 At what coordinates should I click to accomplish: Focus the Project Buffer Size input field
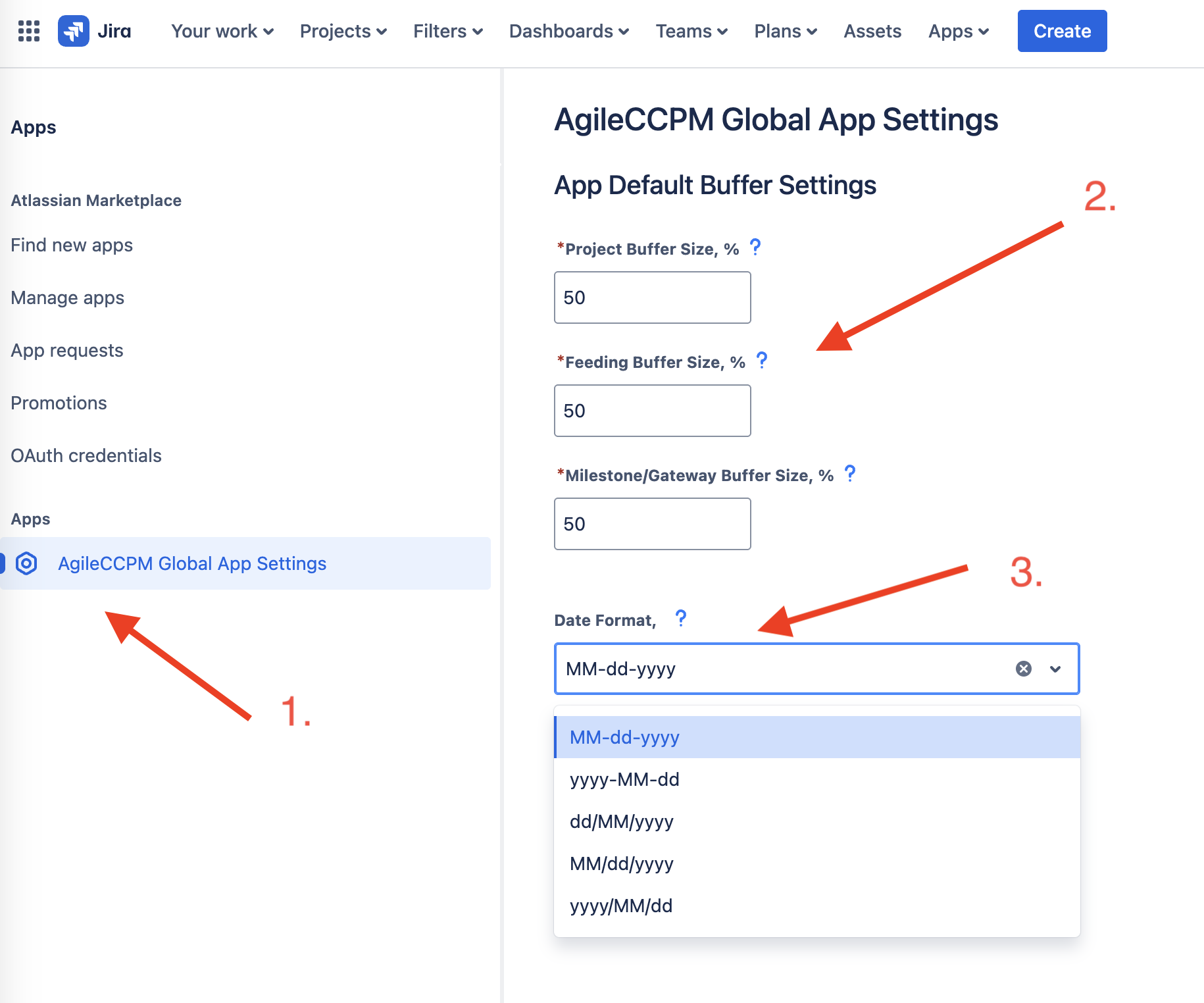(652, 297)
